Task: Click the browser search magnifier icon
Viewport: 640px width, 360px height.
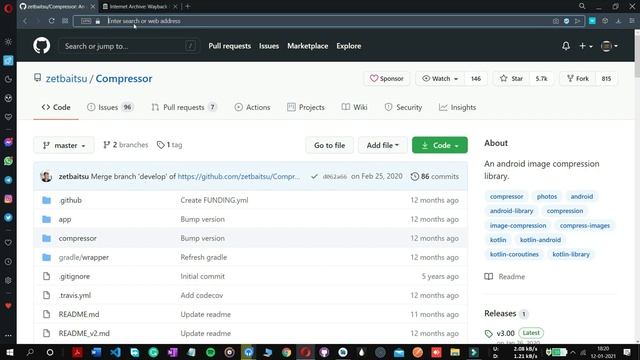Action: [x=582, y=6]
